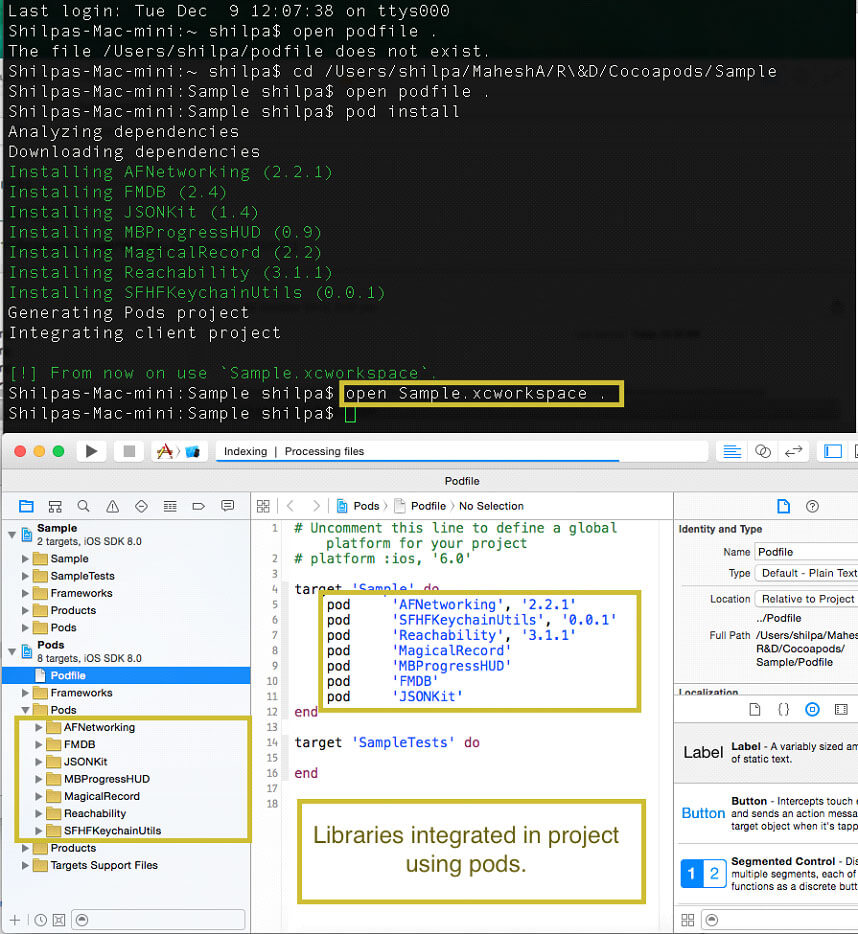Expand the Targets Support Files folder
This screenshot has width=858, height=934.
26,865
